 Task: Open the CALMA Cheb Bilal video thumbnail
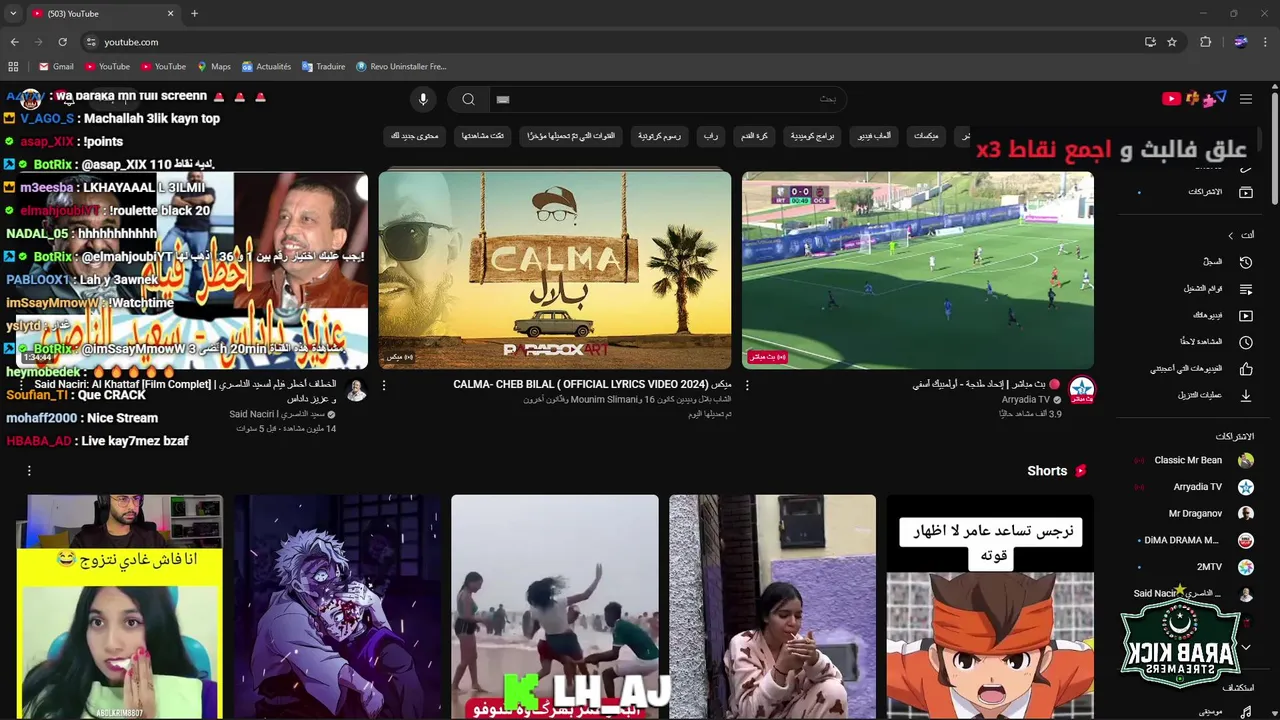coord(555,270)
